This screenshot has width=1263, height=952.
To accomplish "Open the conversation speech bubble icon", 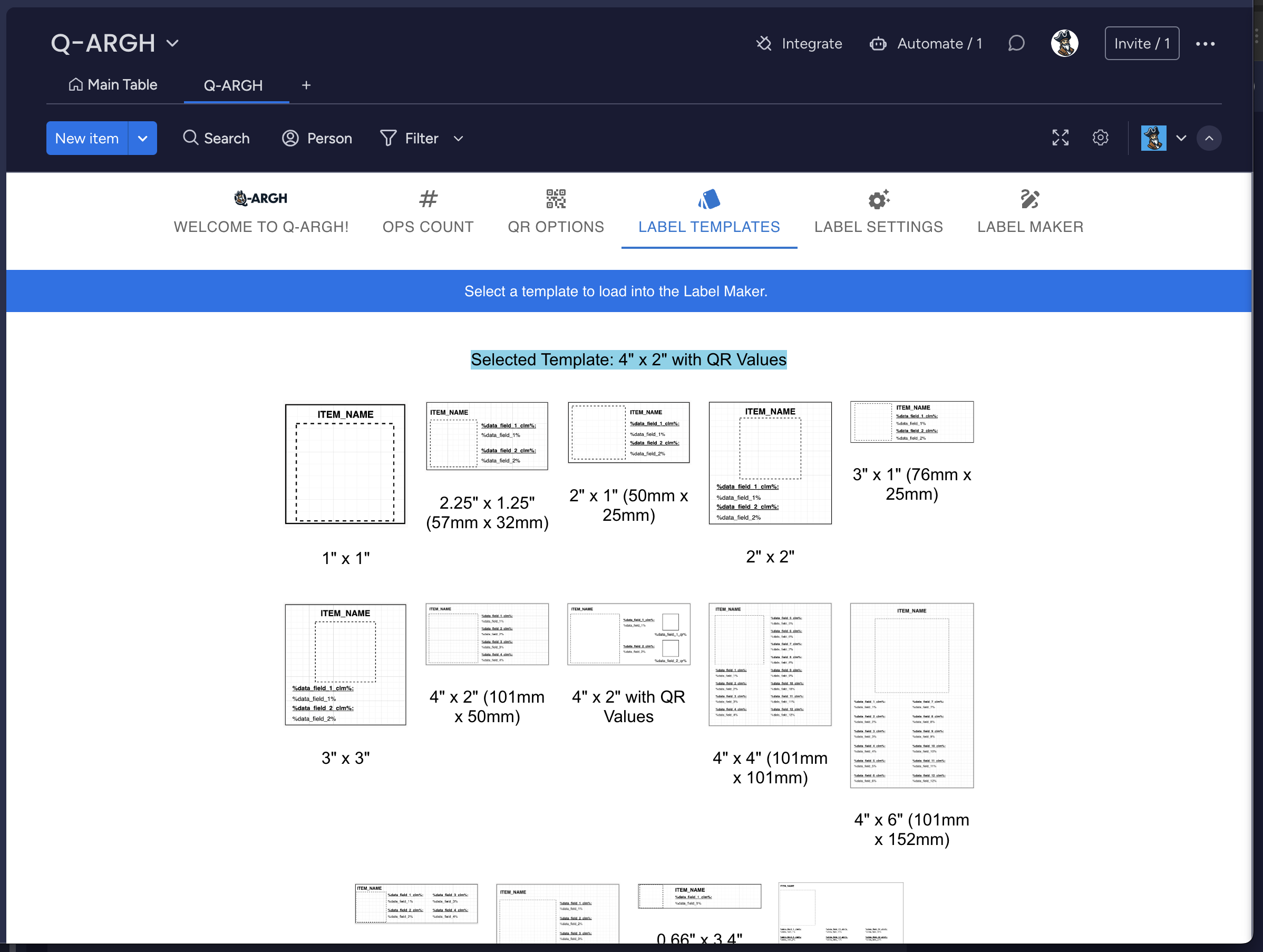I will point(1016,43).
